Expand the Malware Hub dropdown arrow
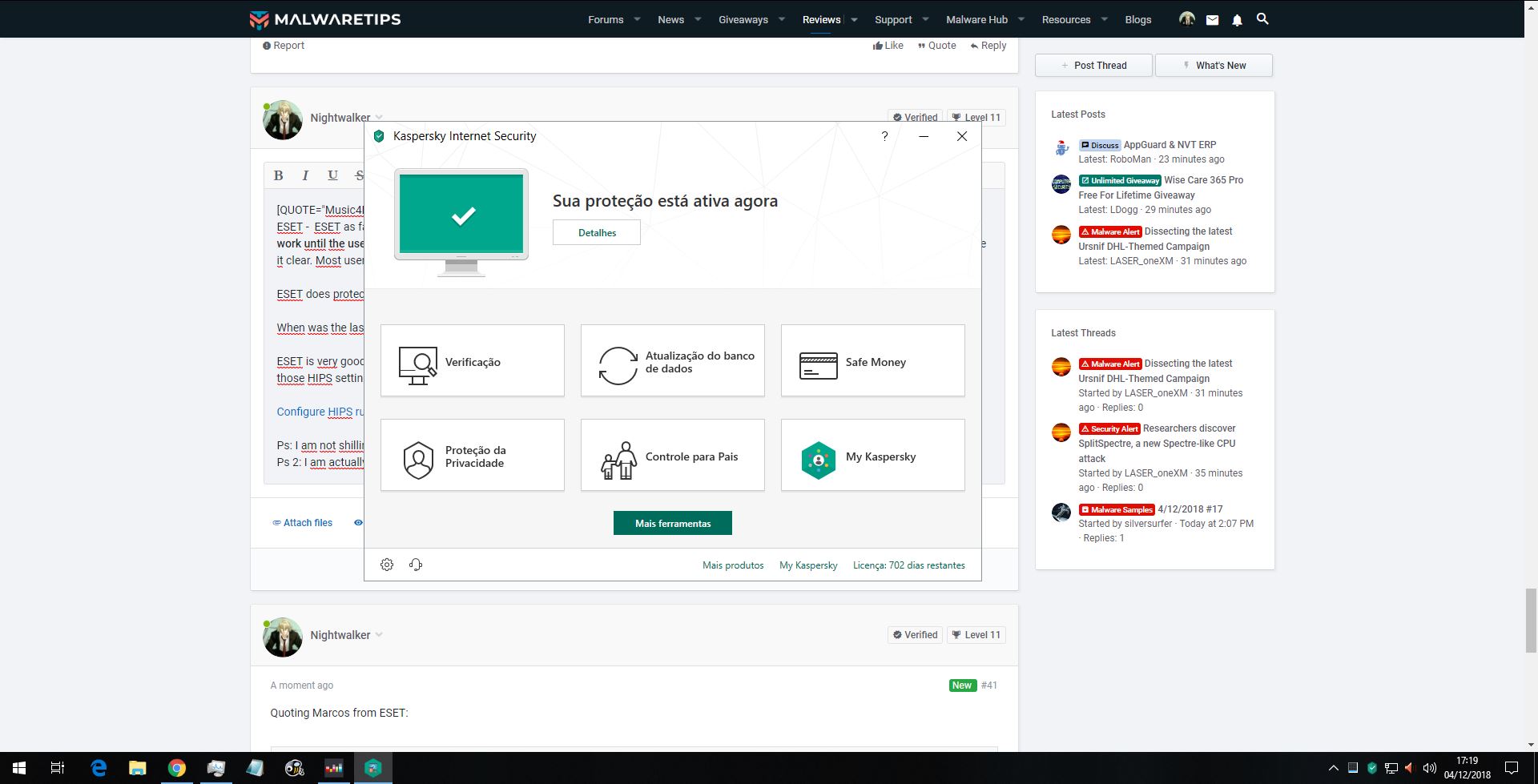The image size is (1538, 784). point(1021,19)
